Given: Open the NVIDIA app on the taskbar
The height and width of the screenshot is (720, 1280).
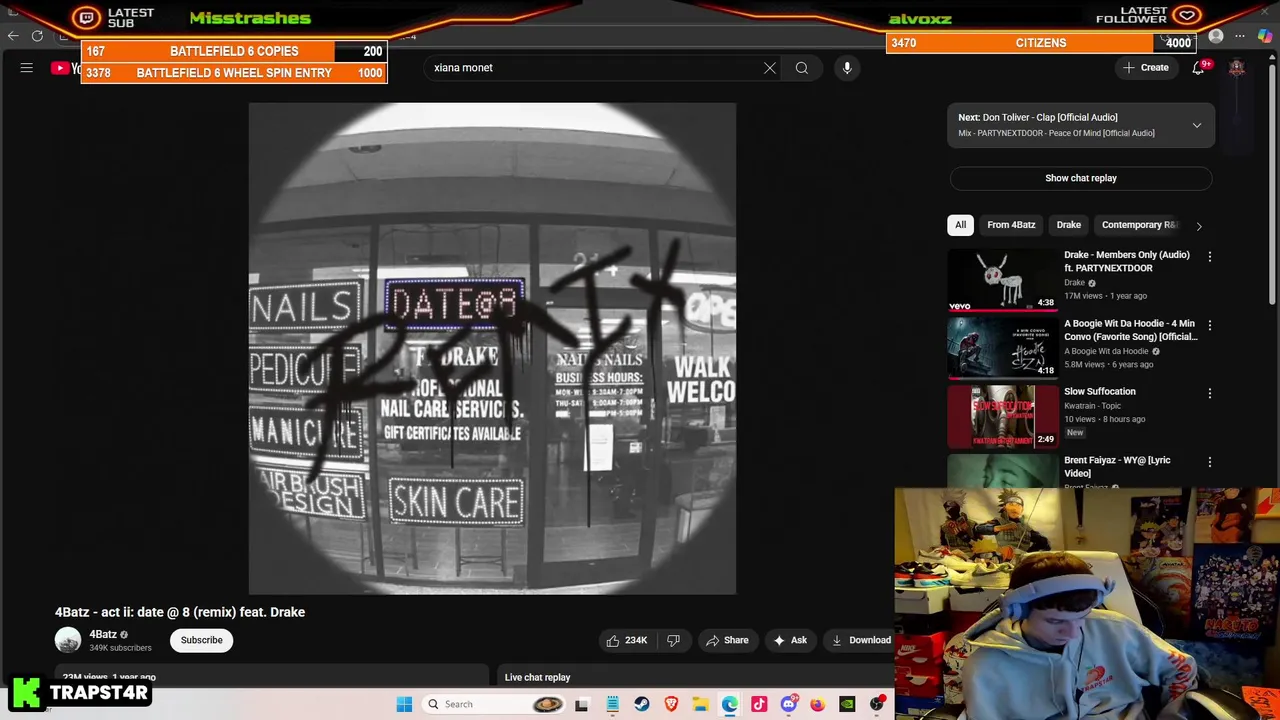Looking at the screenshot, I should coord(847,704).
